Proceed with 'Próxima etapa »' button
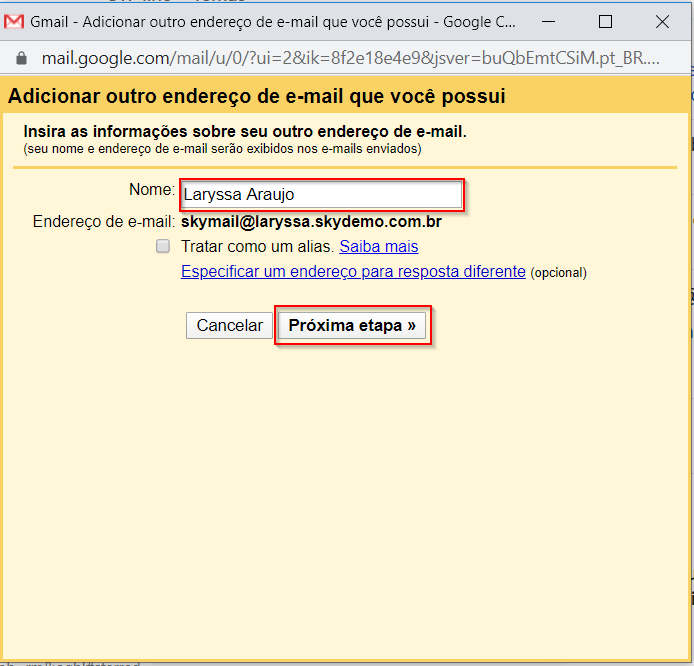The height and width of the screenshot is (666, 694). (x=352, y=325)
